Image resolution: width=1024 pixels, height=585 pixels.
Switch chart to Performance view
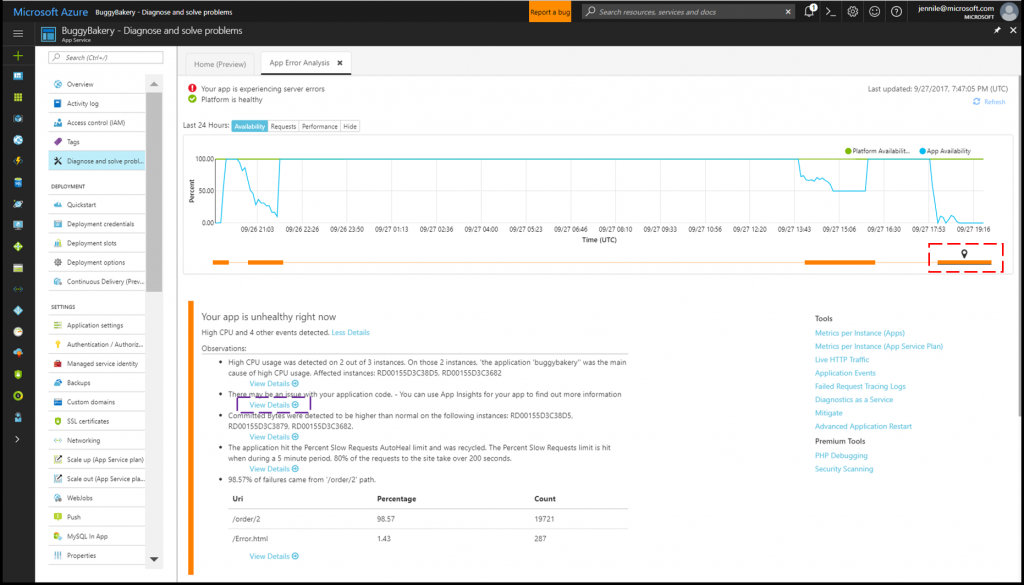(319, 127)
